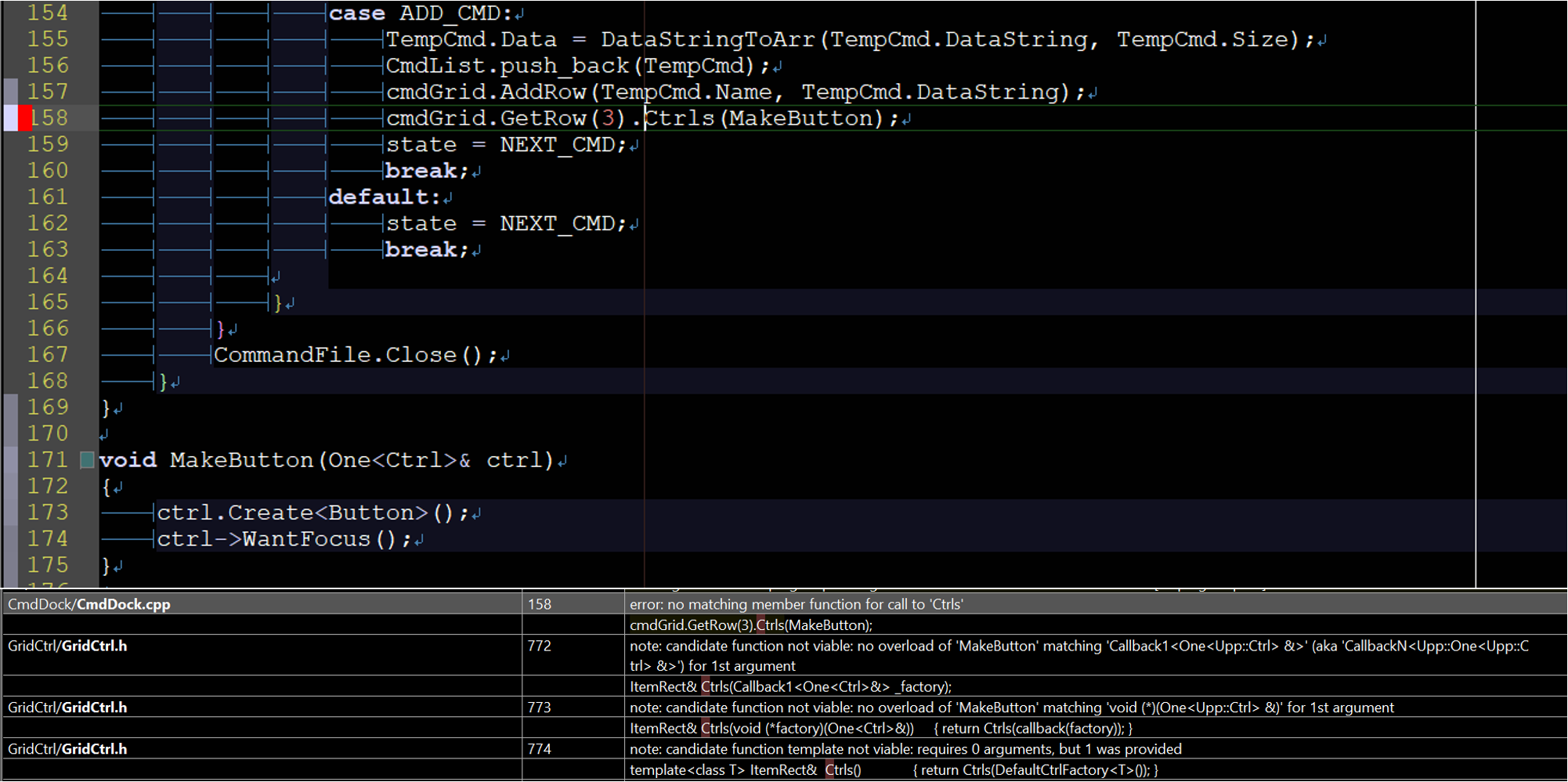Click line number 171 in the gutter
The height and width of the screenshot is (782, 1568).
point(49,460)
